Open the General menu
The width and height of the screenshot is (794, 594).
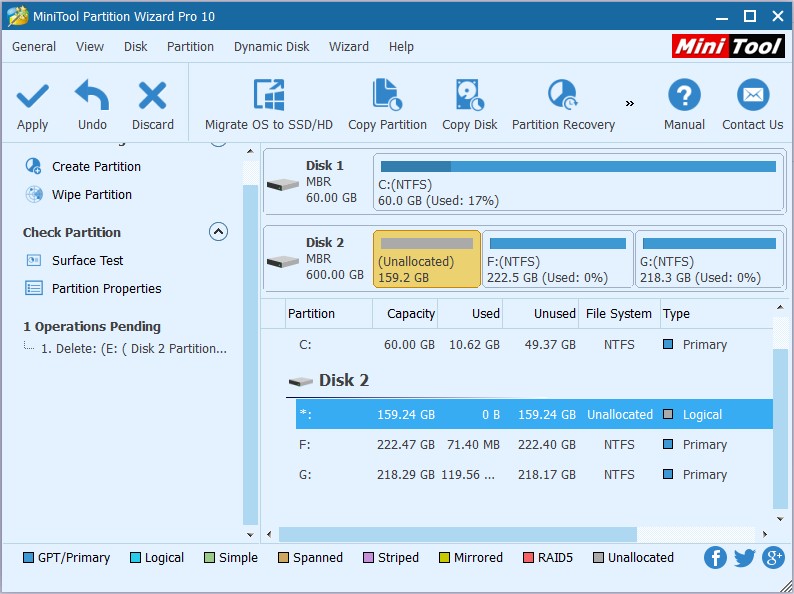(34, 47)
